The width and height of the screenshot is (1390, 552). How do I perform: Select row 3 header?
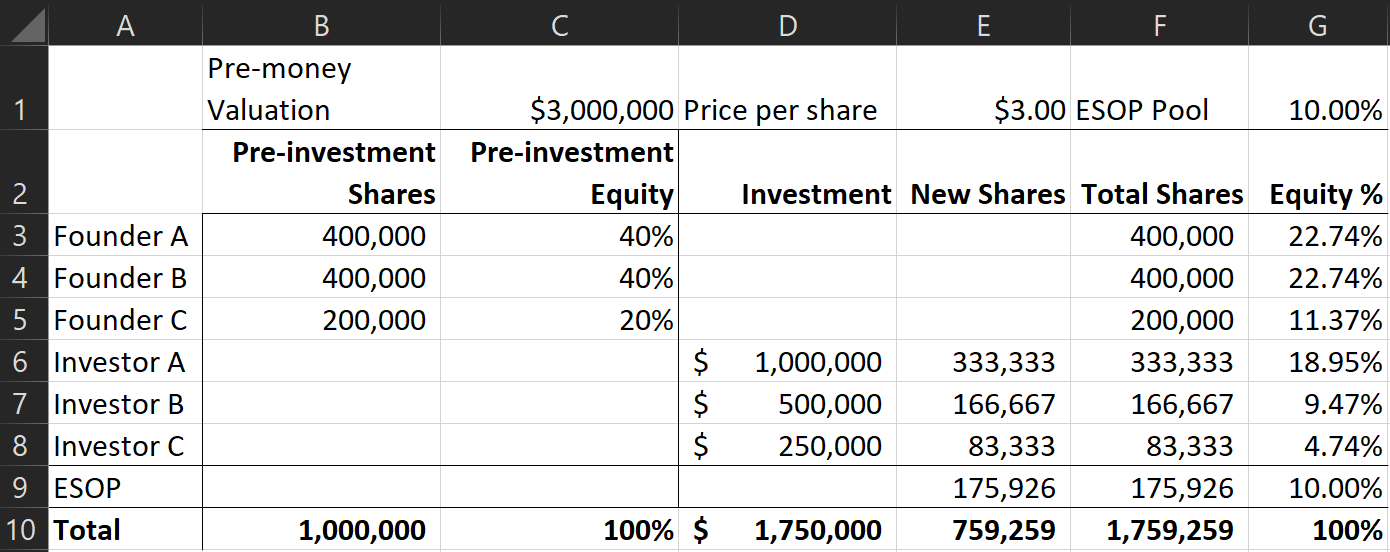pos(24,235)
